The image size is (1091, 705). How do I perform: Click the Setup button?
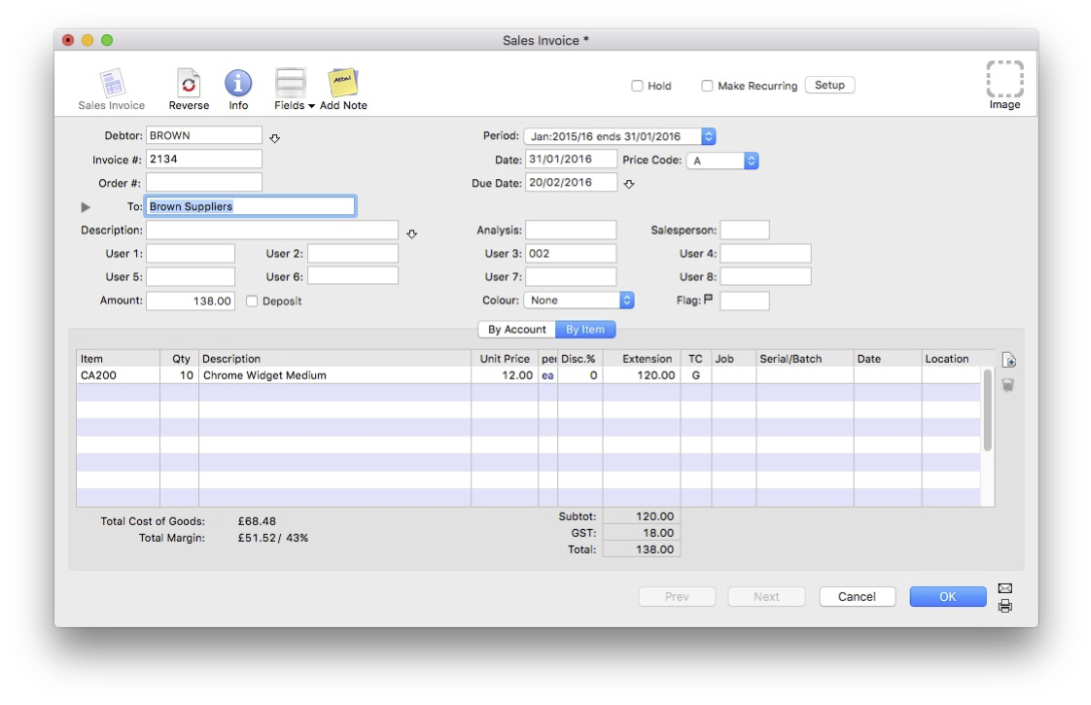(829, 85)
